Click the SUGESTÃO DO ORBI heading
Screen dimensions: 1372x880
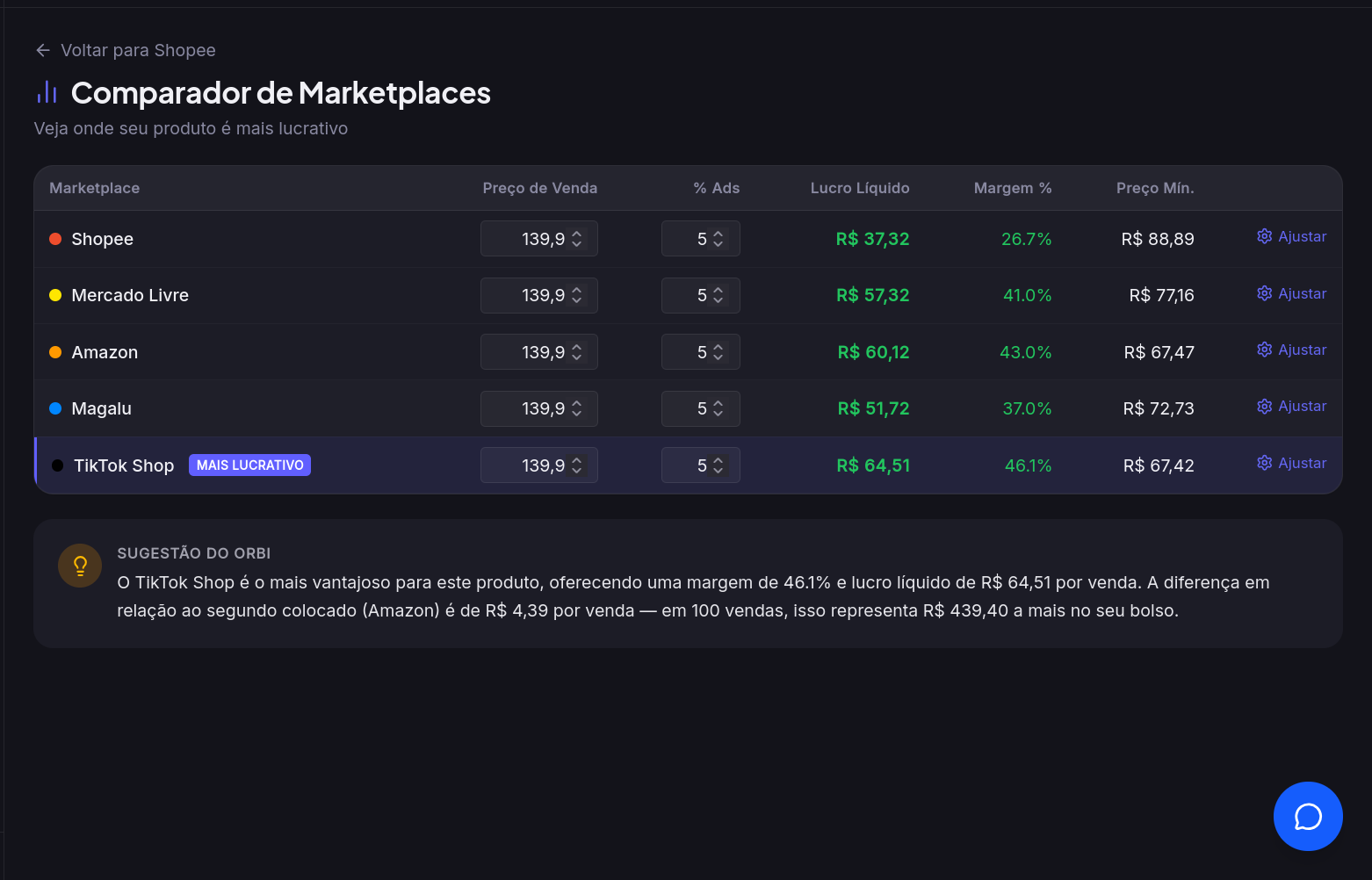coord(194,553)
